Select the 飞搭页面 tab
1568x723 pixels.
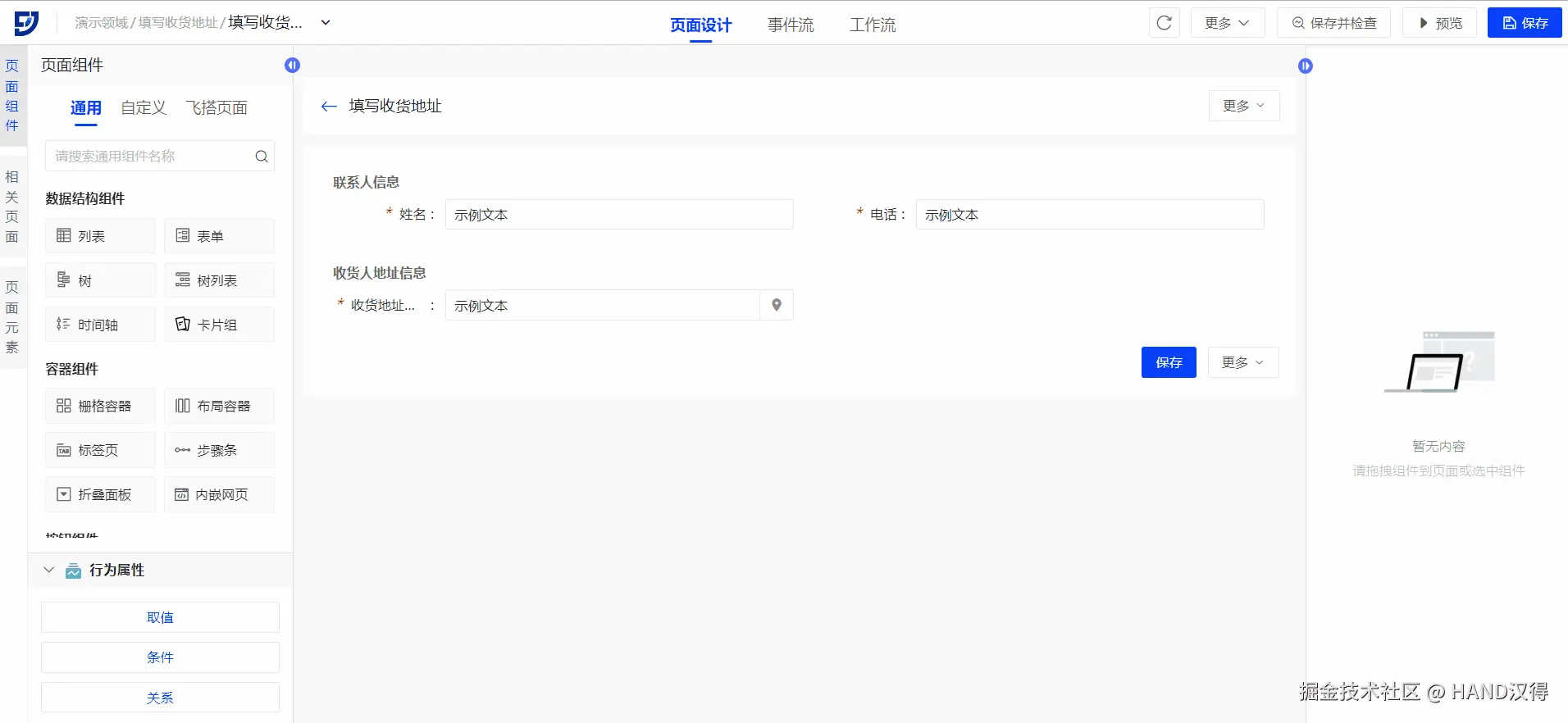coord(217,108)
